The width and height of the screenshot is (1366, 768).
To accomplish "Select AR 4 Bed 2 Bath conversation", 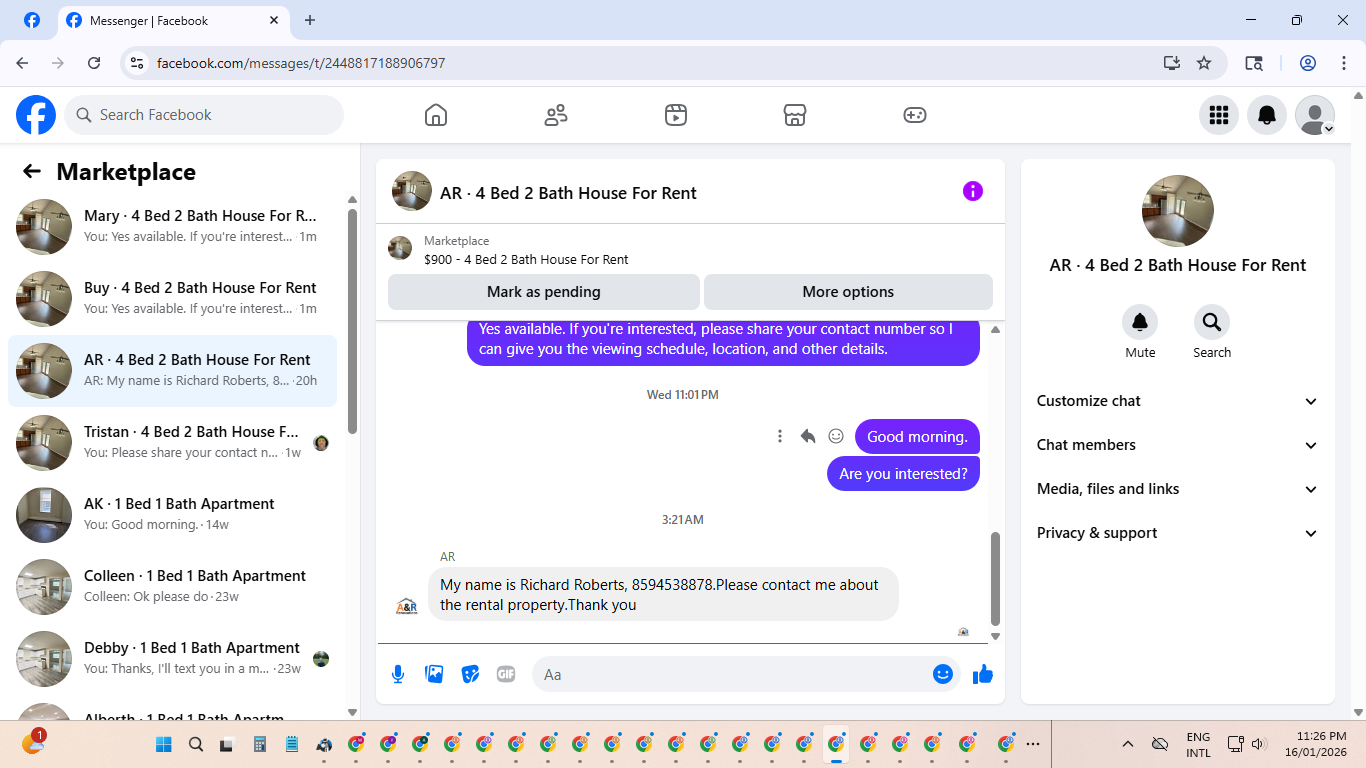I will (x=172, y=371).
